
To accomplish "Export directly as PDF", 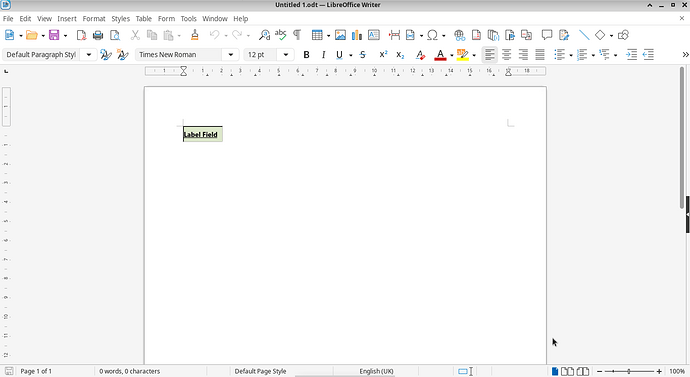I will click(81, 35).
